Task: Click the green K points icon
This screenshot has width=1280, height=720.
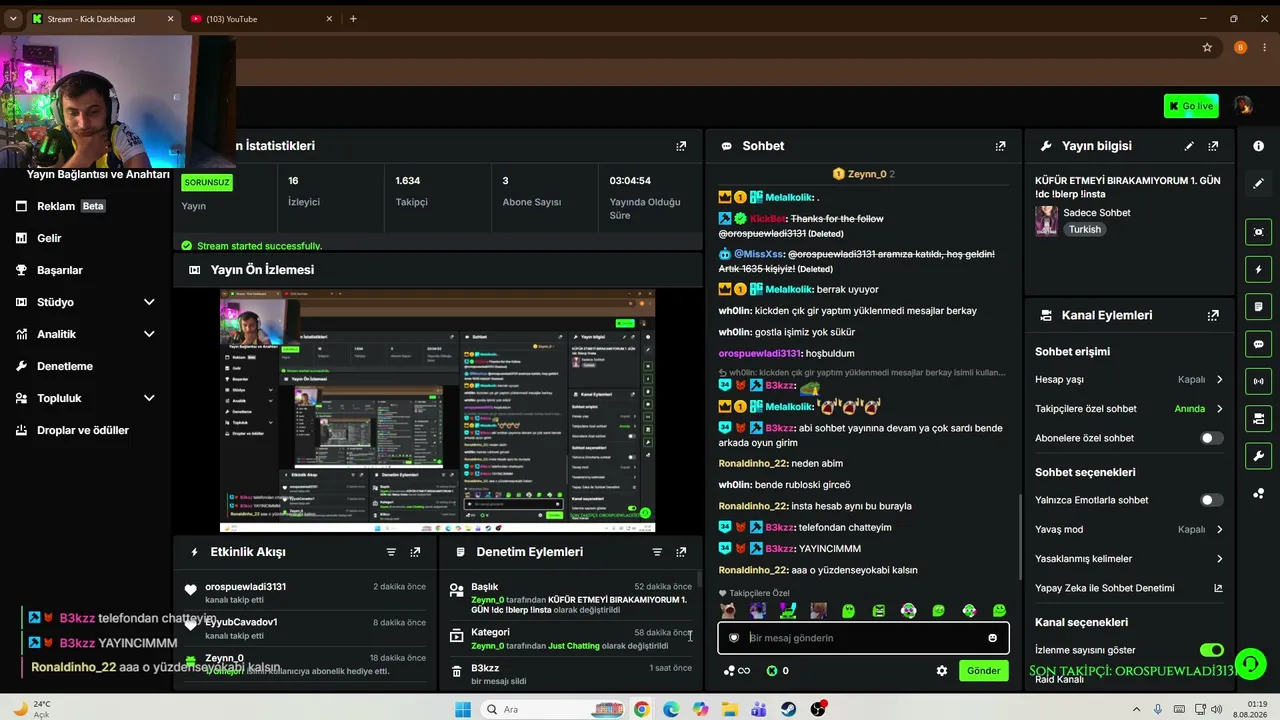Action: coord(771,671)
